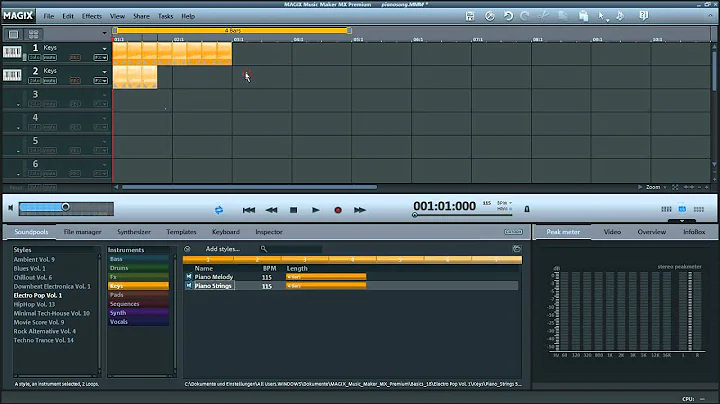
Task: Start playback with the play button
Action: (x=315, y=210)
